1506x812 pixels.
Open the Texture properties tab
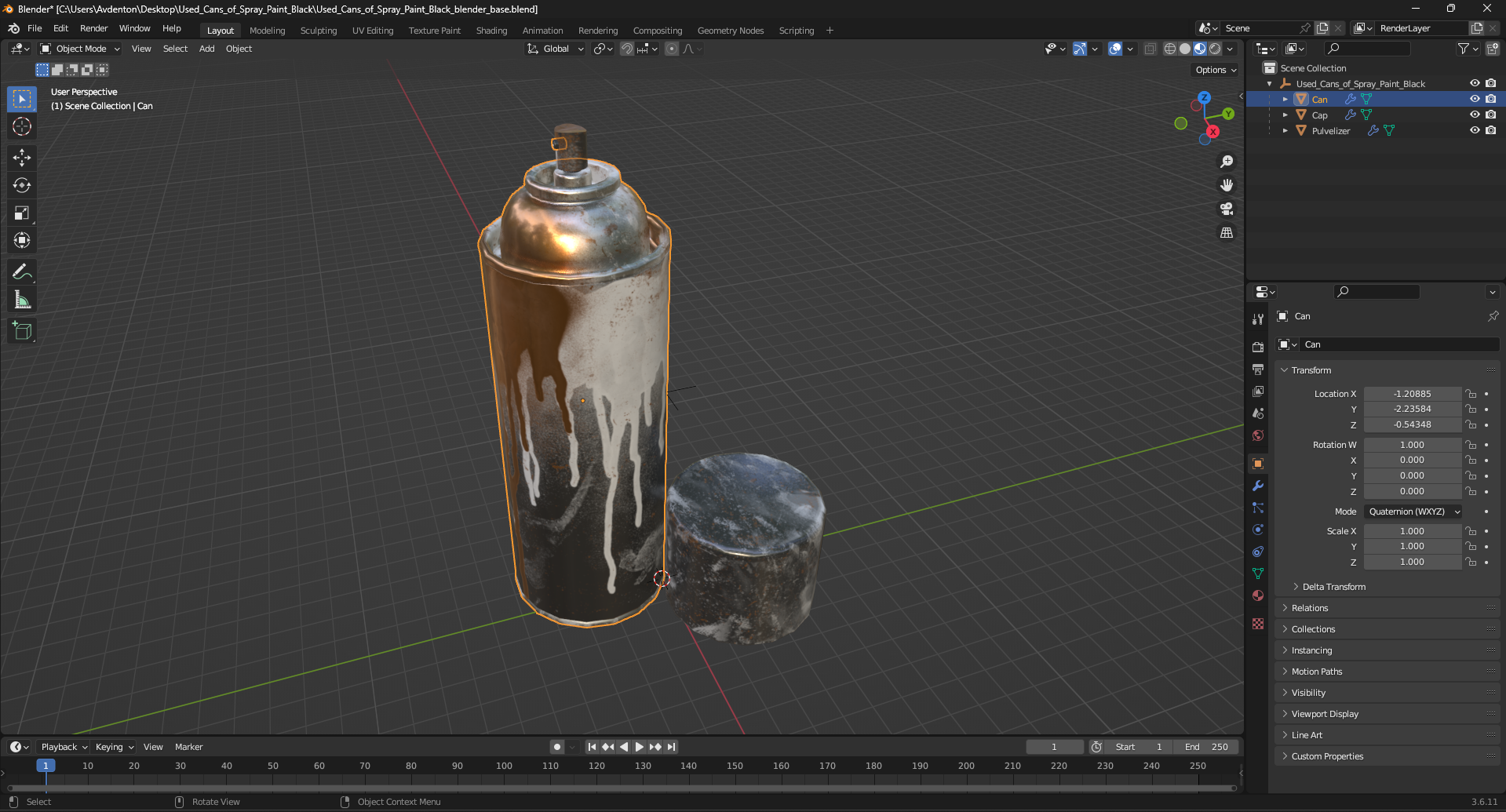coord(1258,623)
